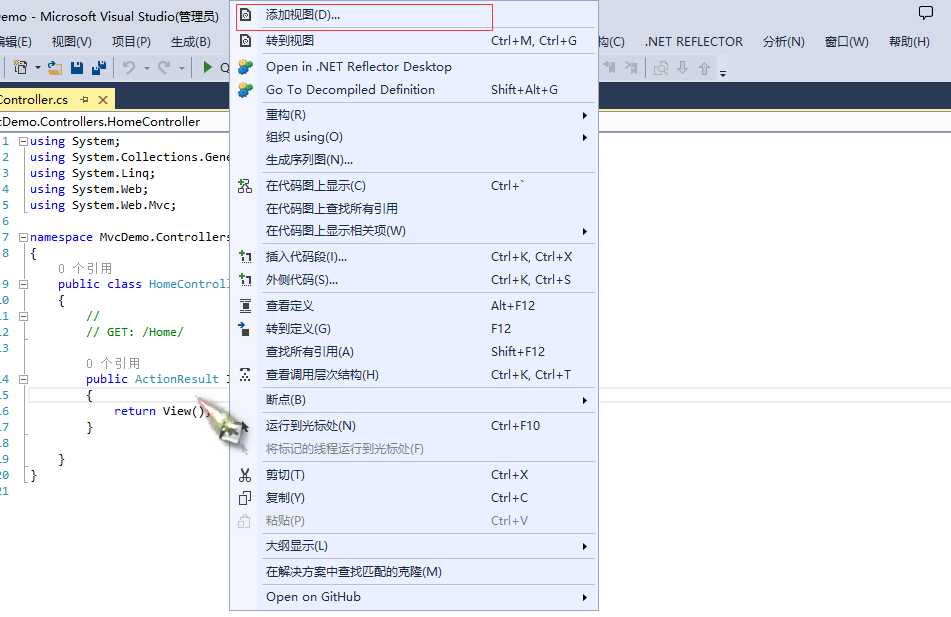
Task: Choose 查找所有引用(A)
Action: [414, 352]
